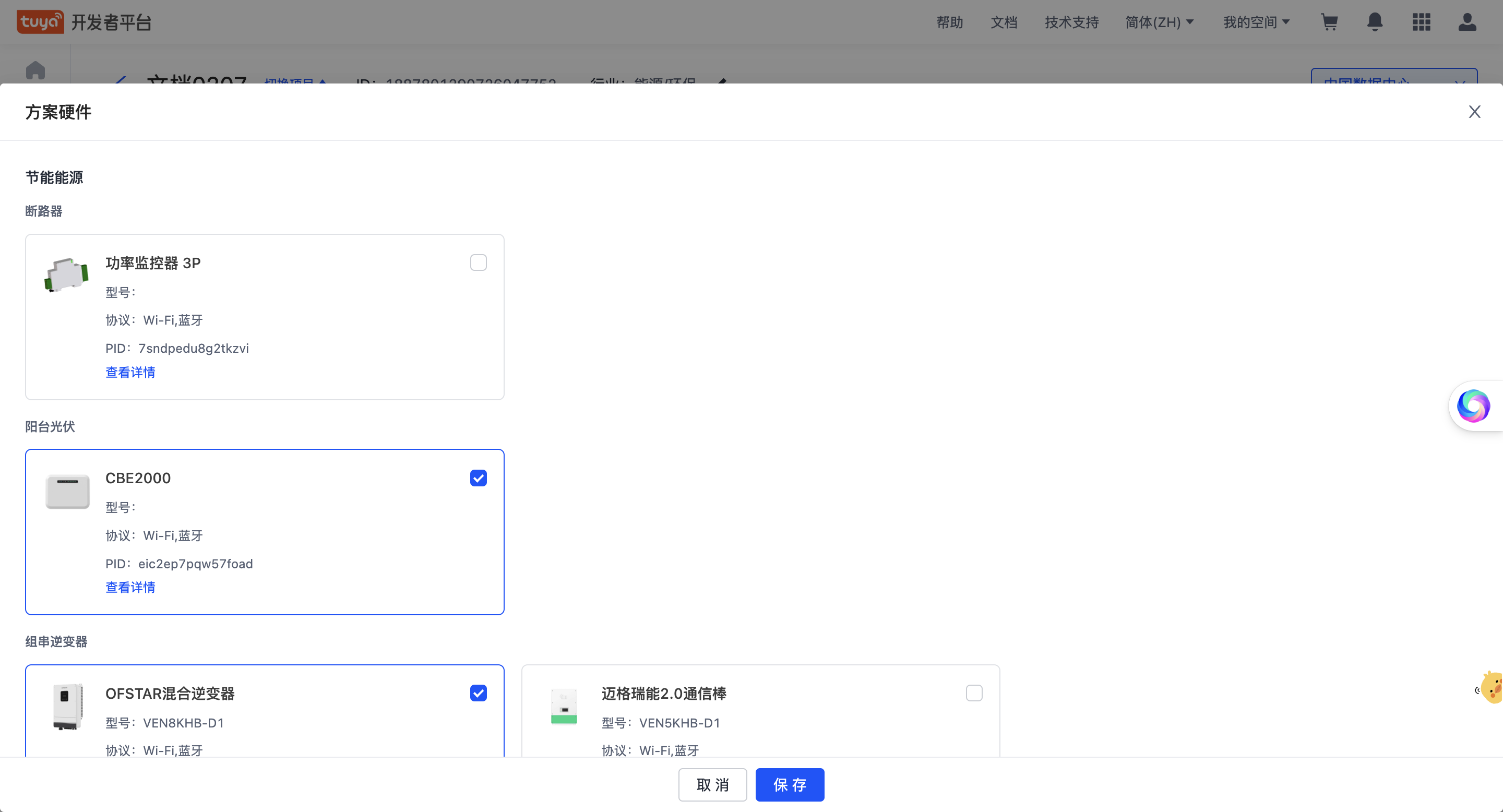The image size is (1503, 812).
Task: Click the OFSTAR混合逆变器 product image
Action: pos(68,707)
